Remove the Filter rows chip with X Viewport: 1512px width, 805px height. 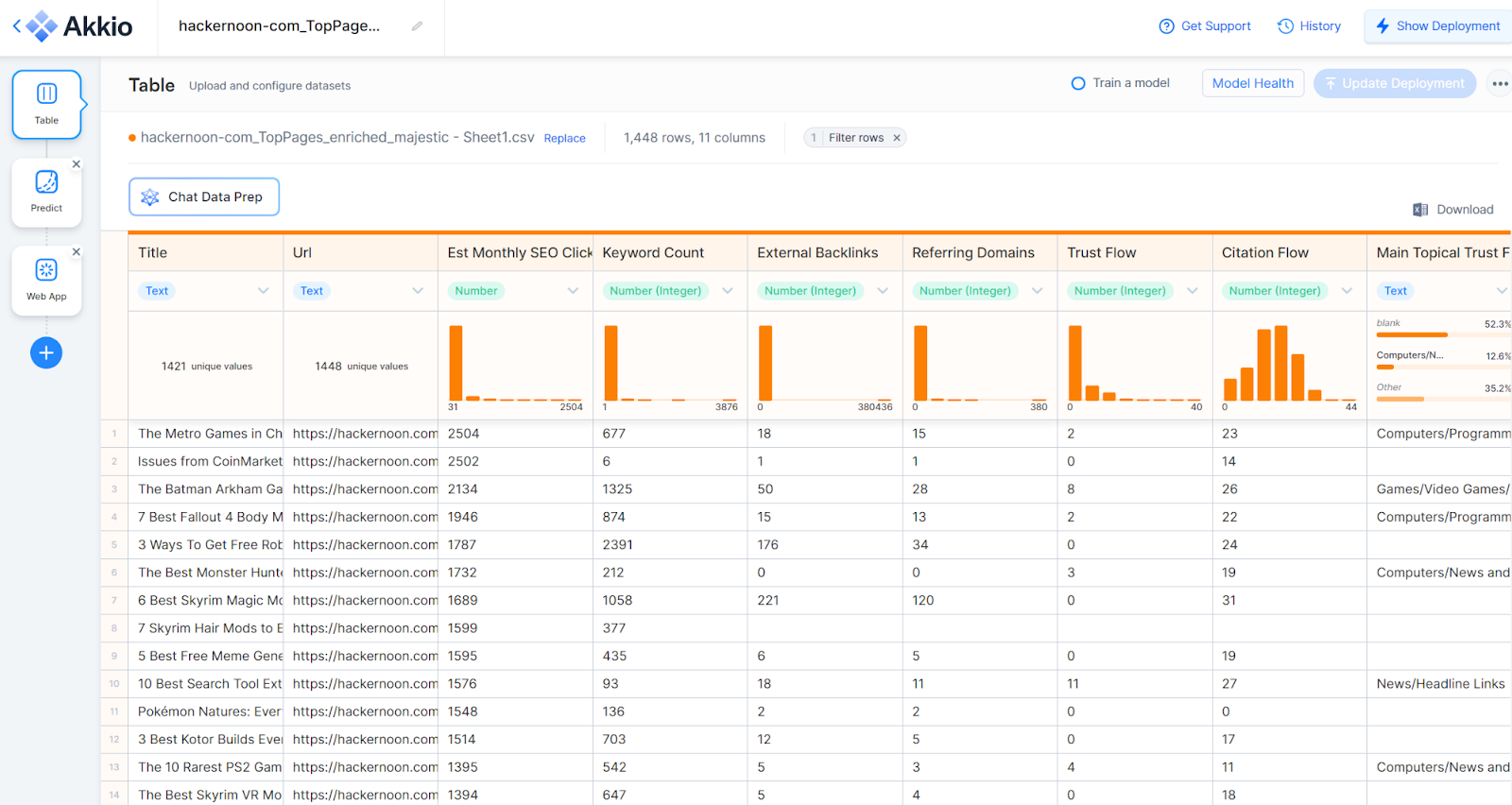[897, 138]
